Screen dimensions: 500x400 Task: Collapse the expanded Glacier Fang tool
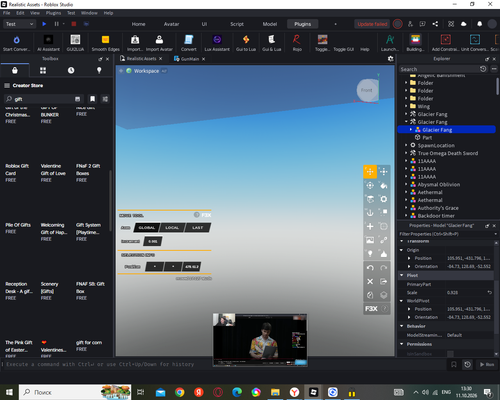coord(406,122)
